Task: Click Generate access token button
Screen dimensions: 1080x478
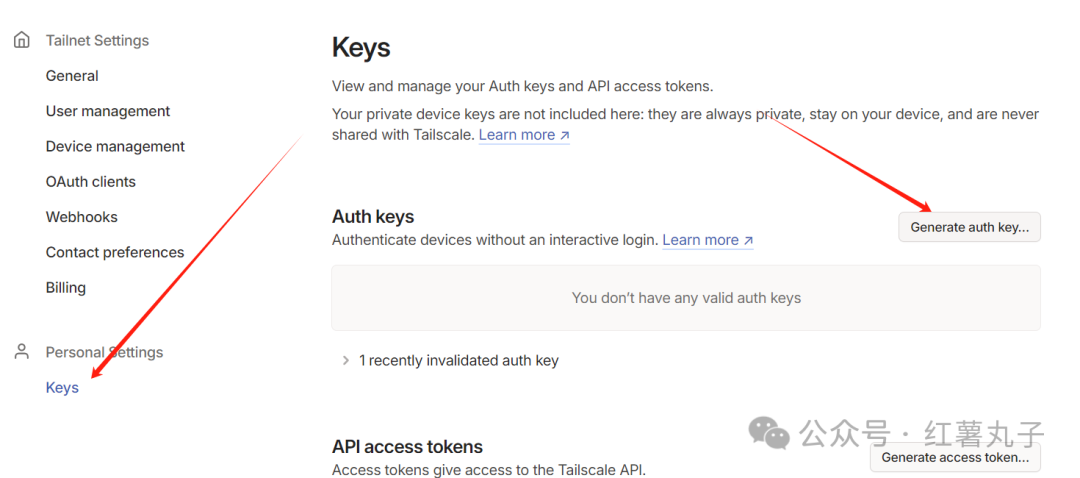Action: pyautogui.click(x=955, y=457)
